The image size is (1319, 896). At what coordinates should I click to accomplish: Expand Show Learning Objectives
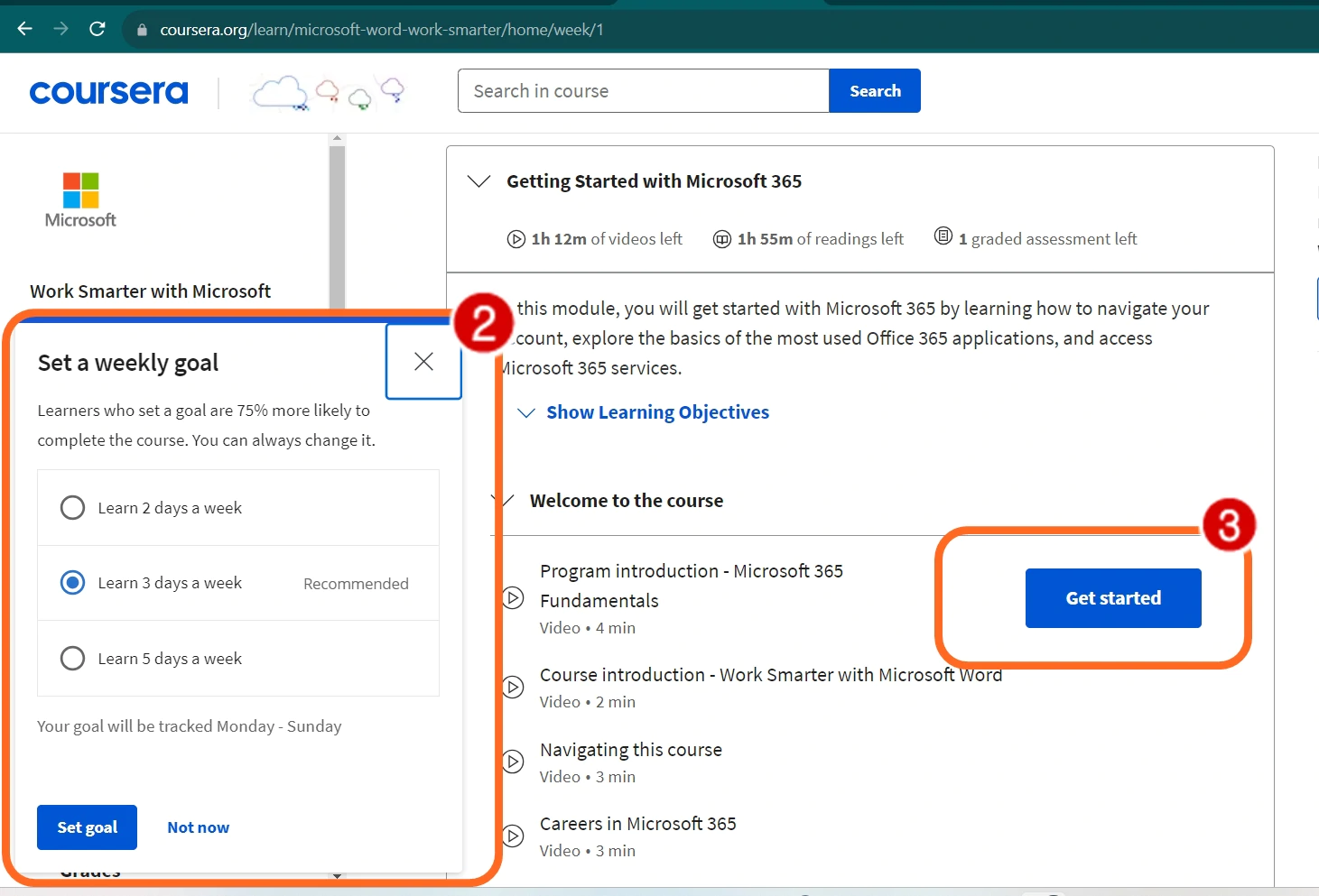[x=643, y=412]
